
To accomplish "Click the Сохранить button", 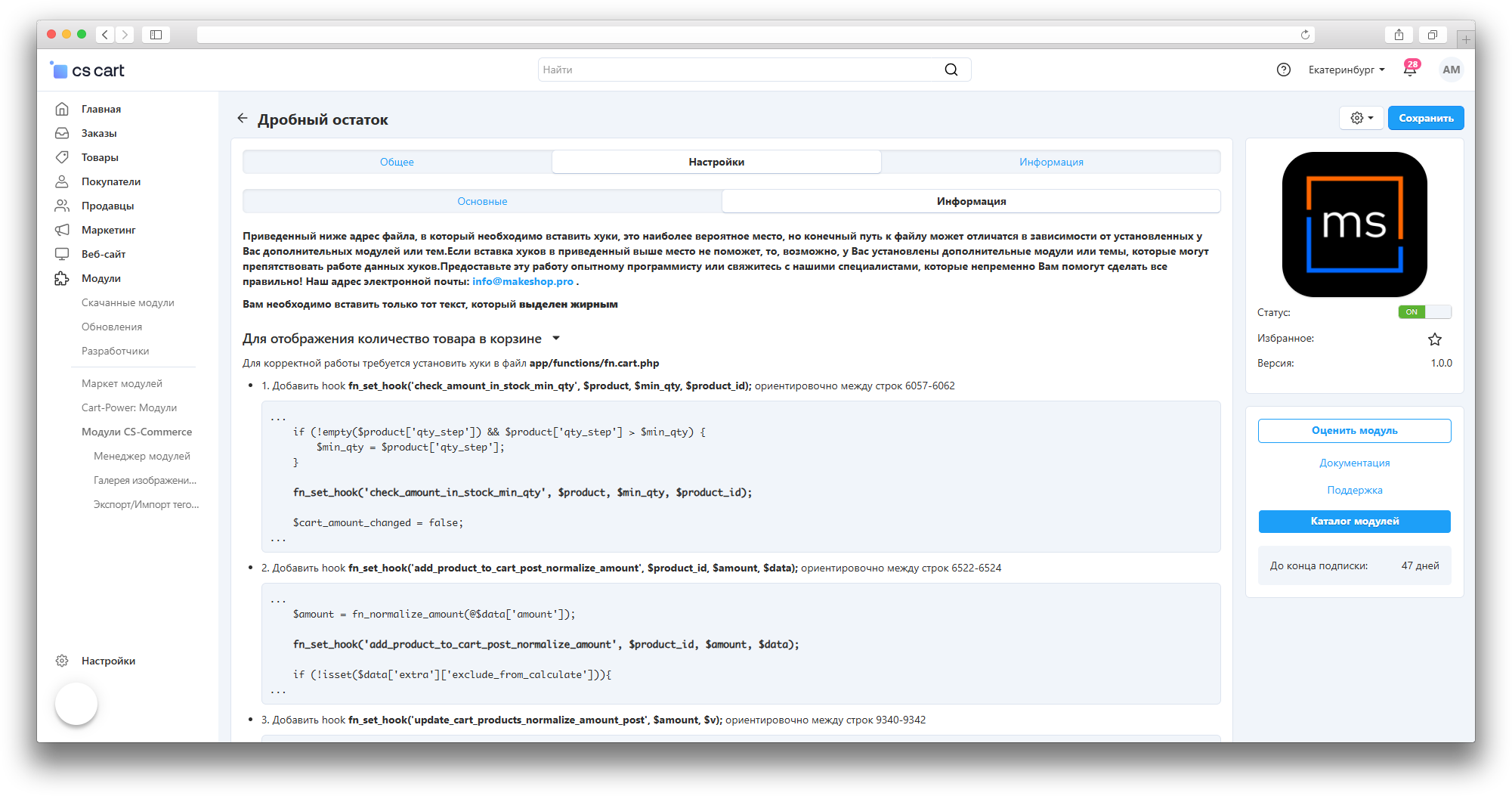I will click(1425, 118).
